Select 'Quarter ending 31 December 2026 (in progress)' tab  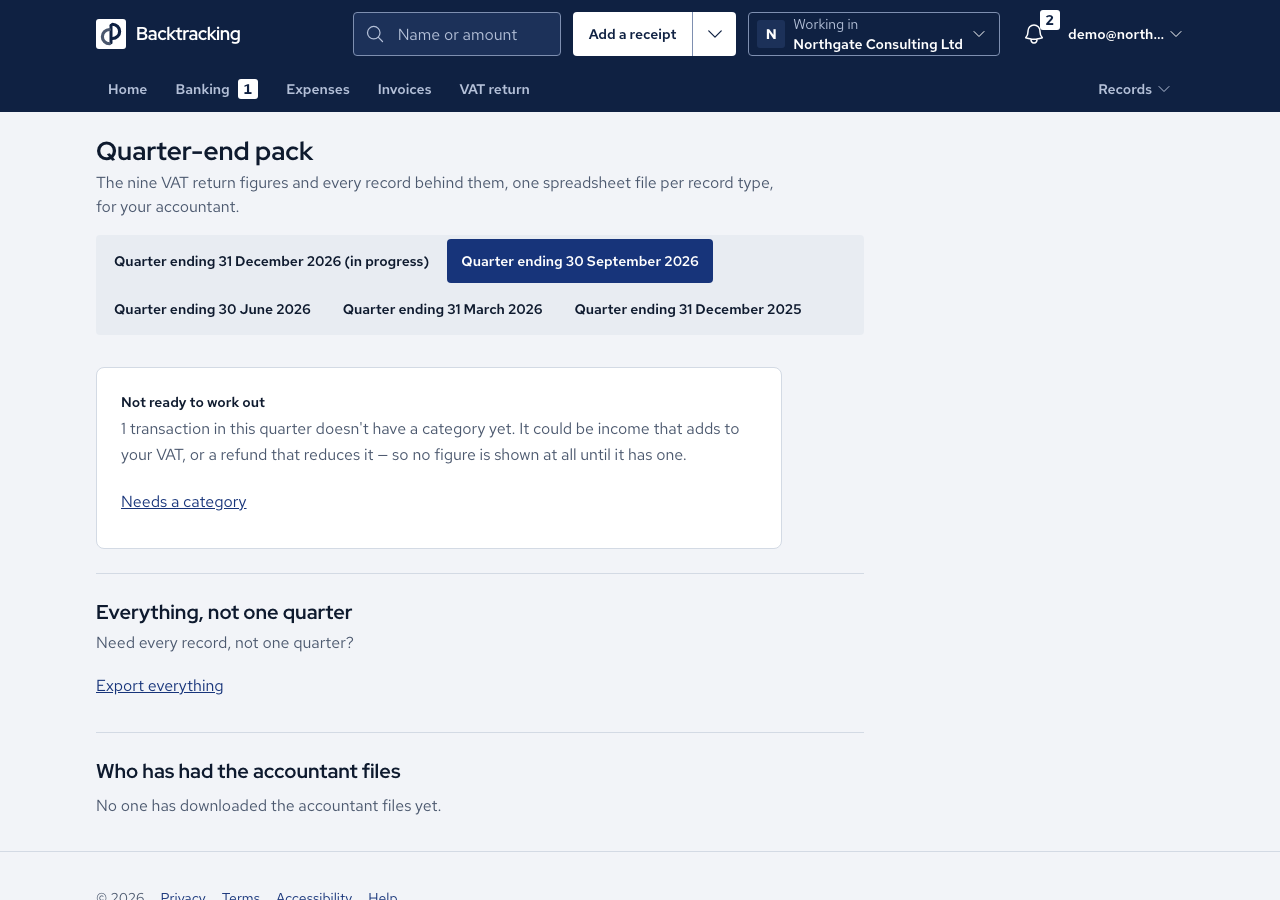(271, 261)
